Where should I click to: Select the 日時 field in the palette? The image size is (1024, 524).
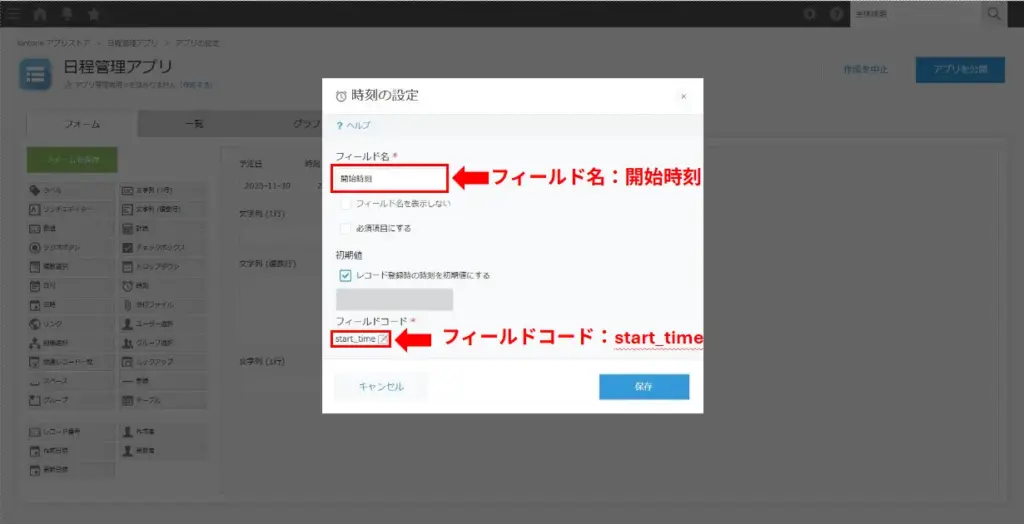tap(71, 304)
